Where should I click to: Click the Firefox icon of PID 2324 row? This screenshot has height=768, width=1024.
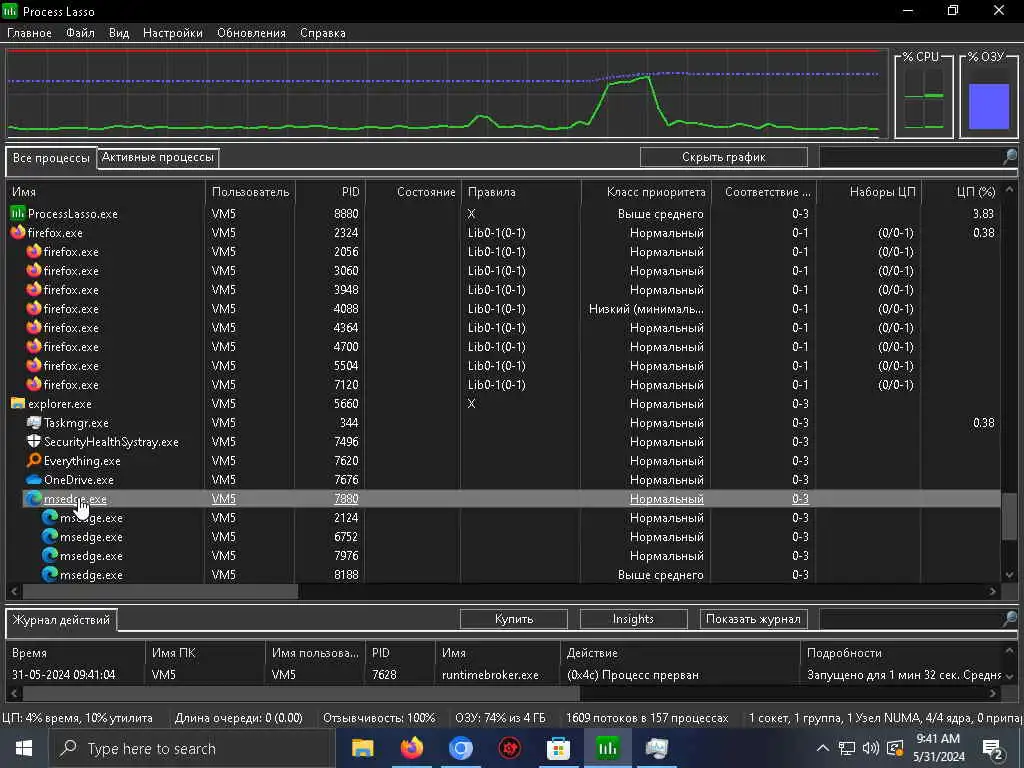click(18, 232)
